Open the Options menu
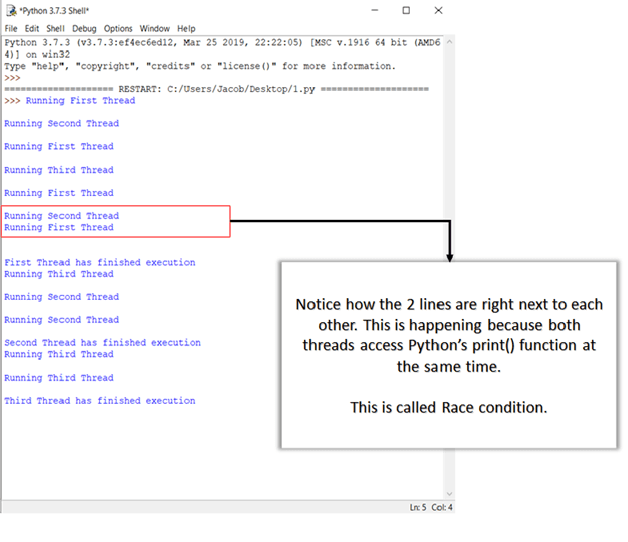This screenshot has width=628, height=542. (118, 29)
